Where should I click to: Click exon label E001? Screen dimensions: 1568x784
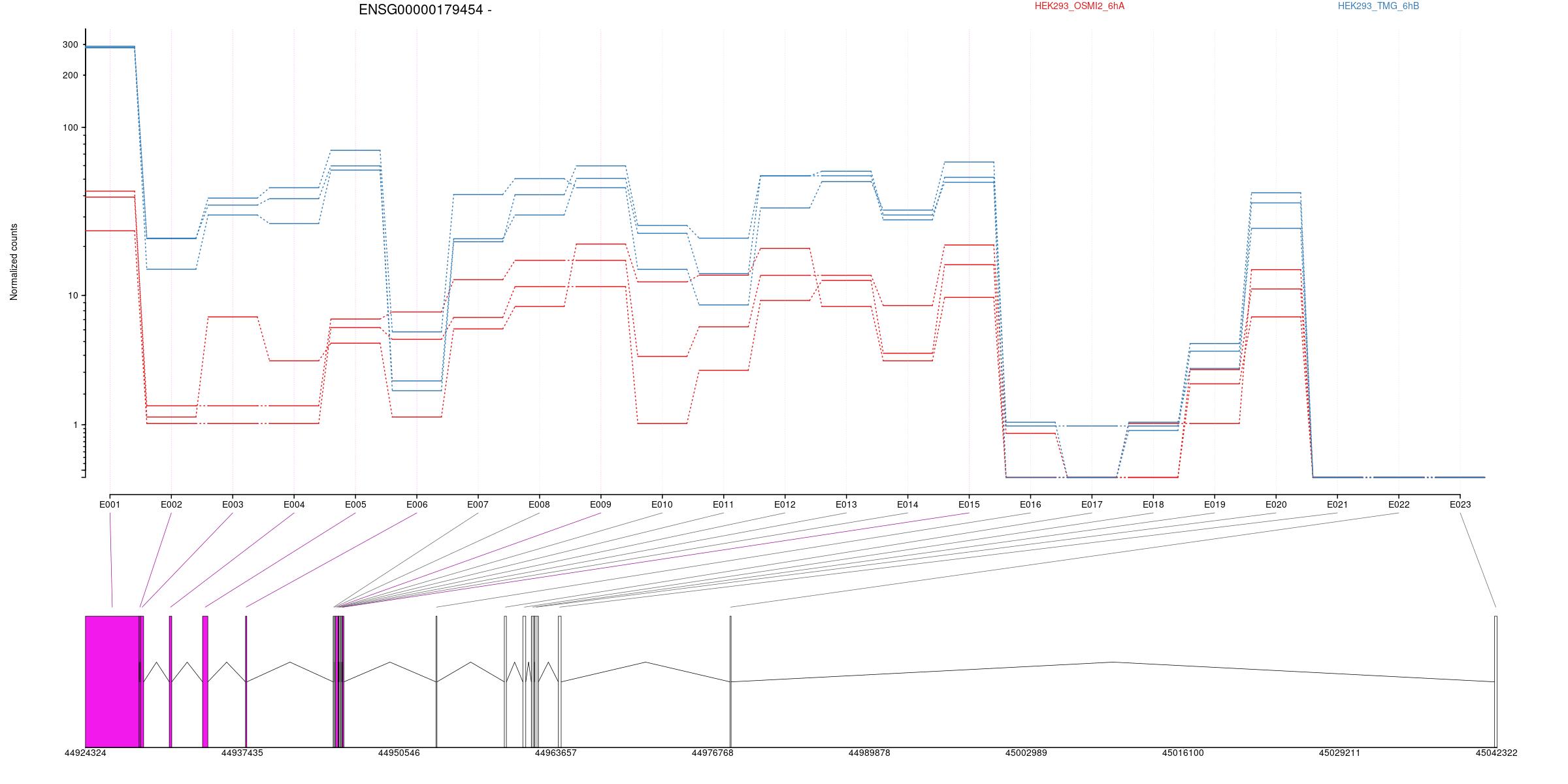pyautogui.click(x=110, y=504)
